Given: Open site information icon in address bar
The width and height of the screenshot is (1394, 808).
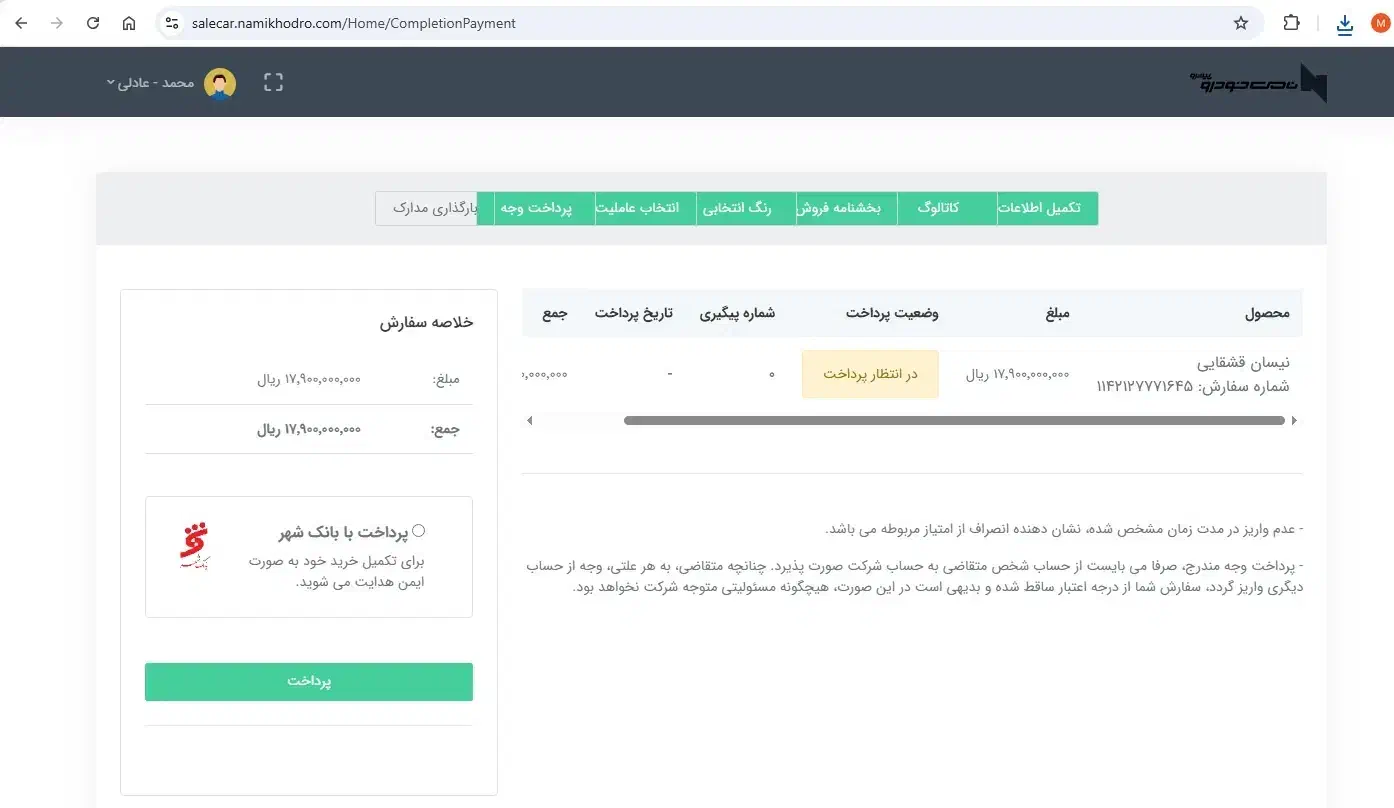Looking at the screenshot, I should pos(171,23).
